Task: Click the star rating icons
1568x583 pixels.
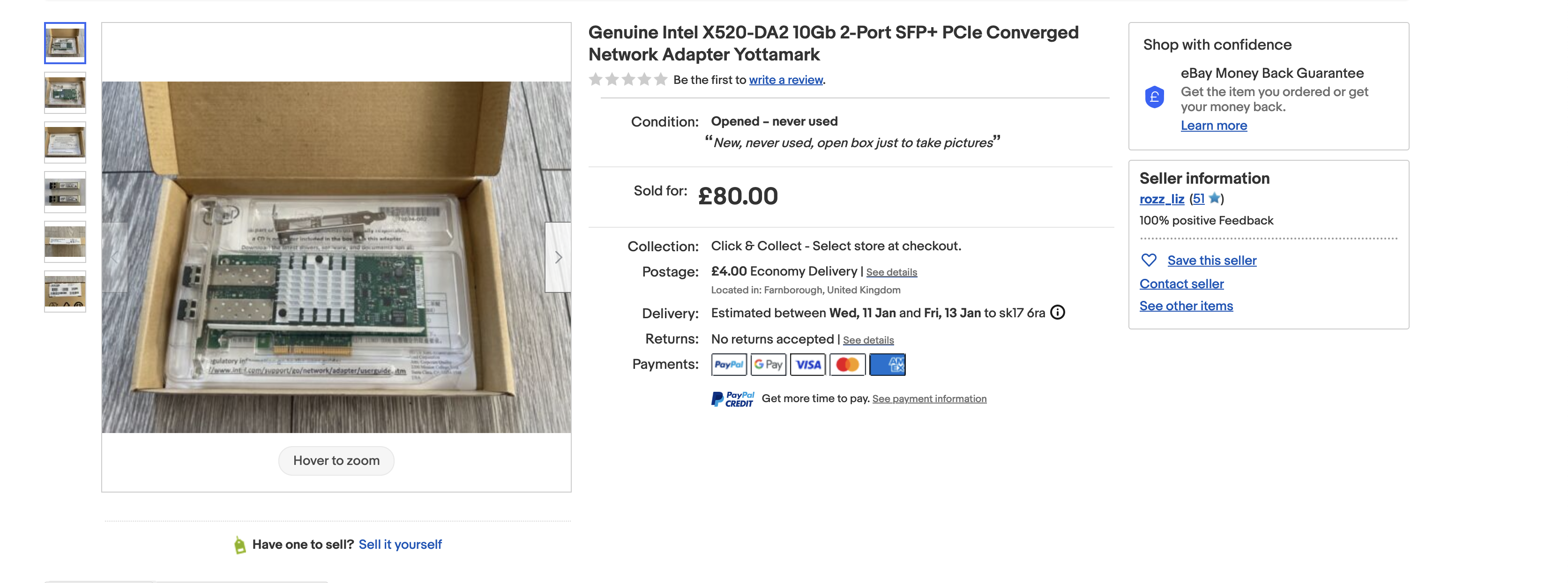Action: pyautogui.click(x=627, y=80)
